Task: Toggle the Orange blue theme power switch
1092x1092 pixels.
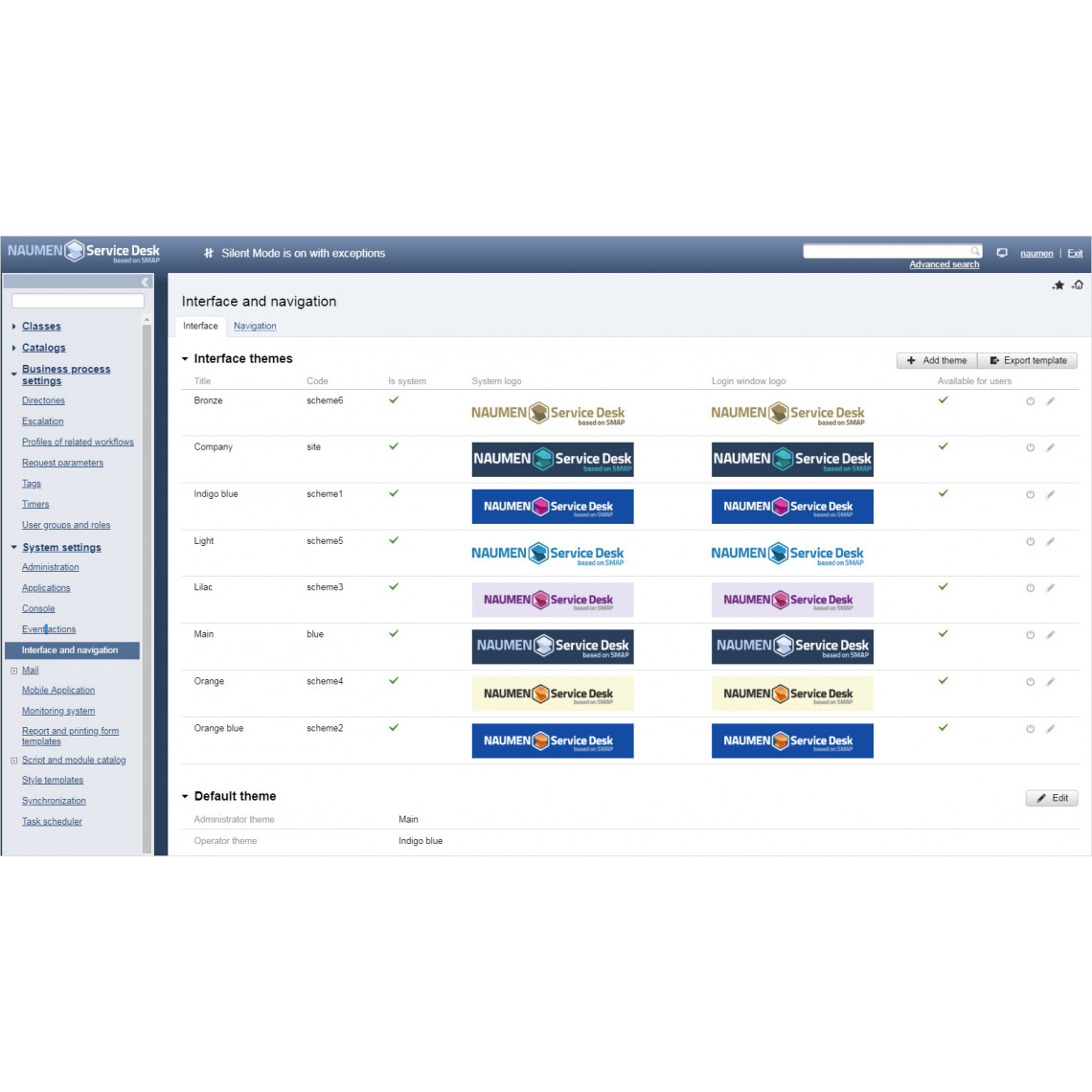Action: pyautogui.click(x=1030, y=728)
